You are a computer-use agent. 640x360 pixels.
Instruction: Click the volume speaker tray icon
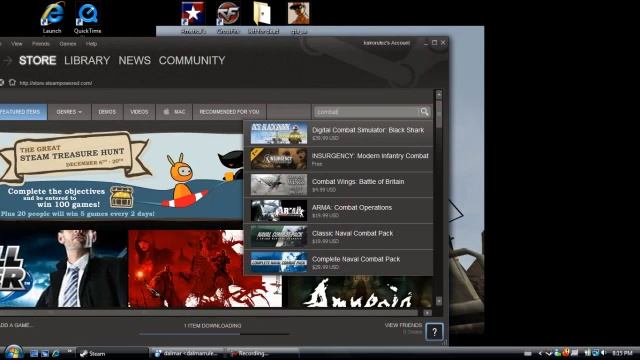pos(604,353)
